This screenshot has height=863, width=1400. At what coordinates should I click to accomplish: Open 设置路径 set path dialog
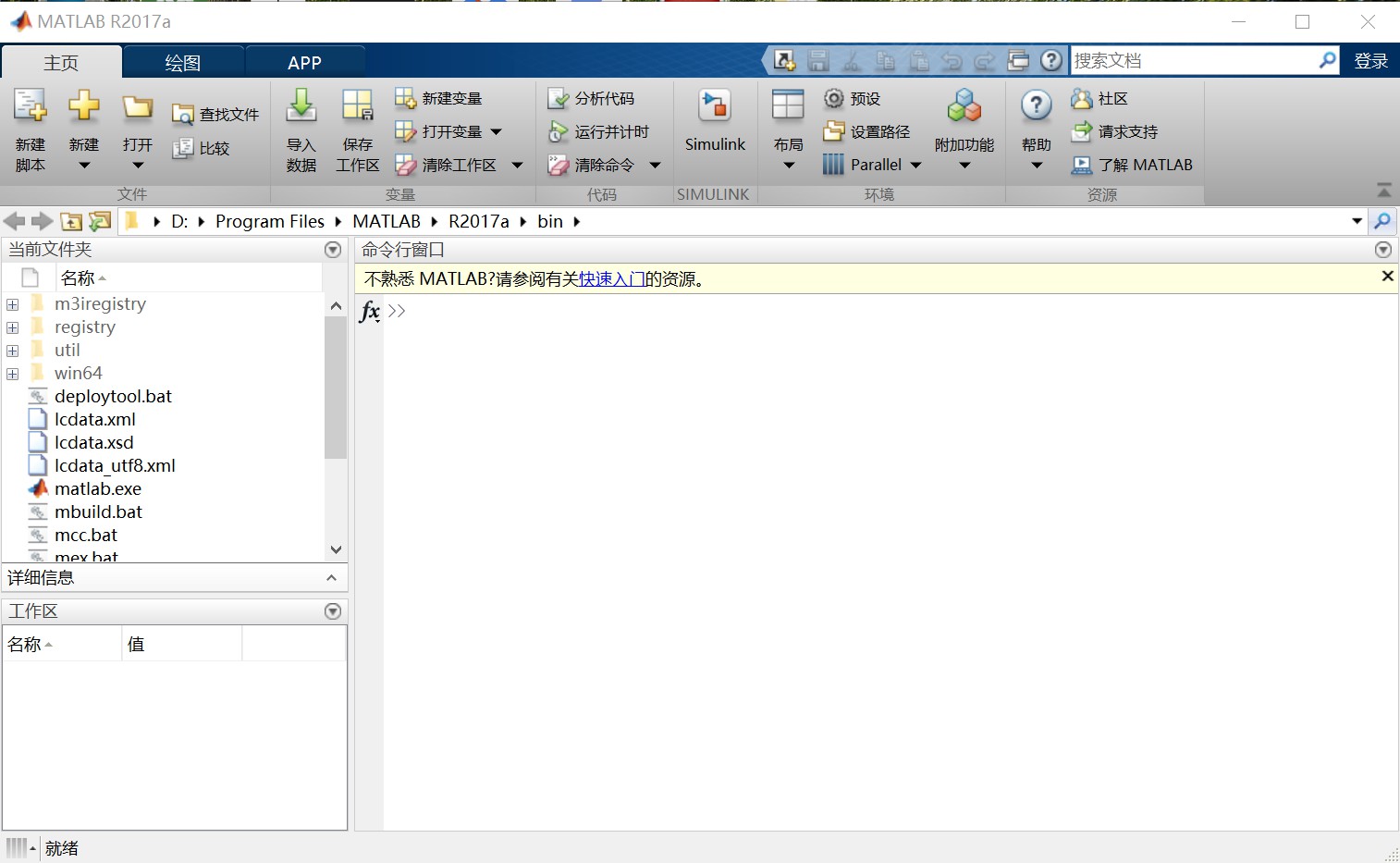(866, 131)
